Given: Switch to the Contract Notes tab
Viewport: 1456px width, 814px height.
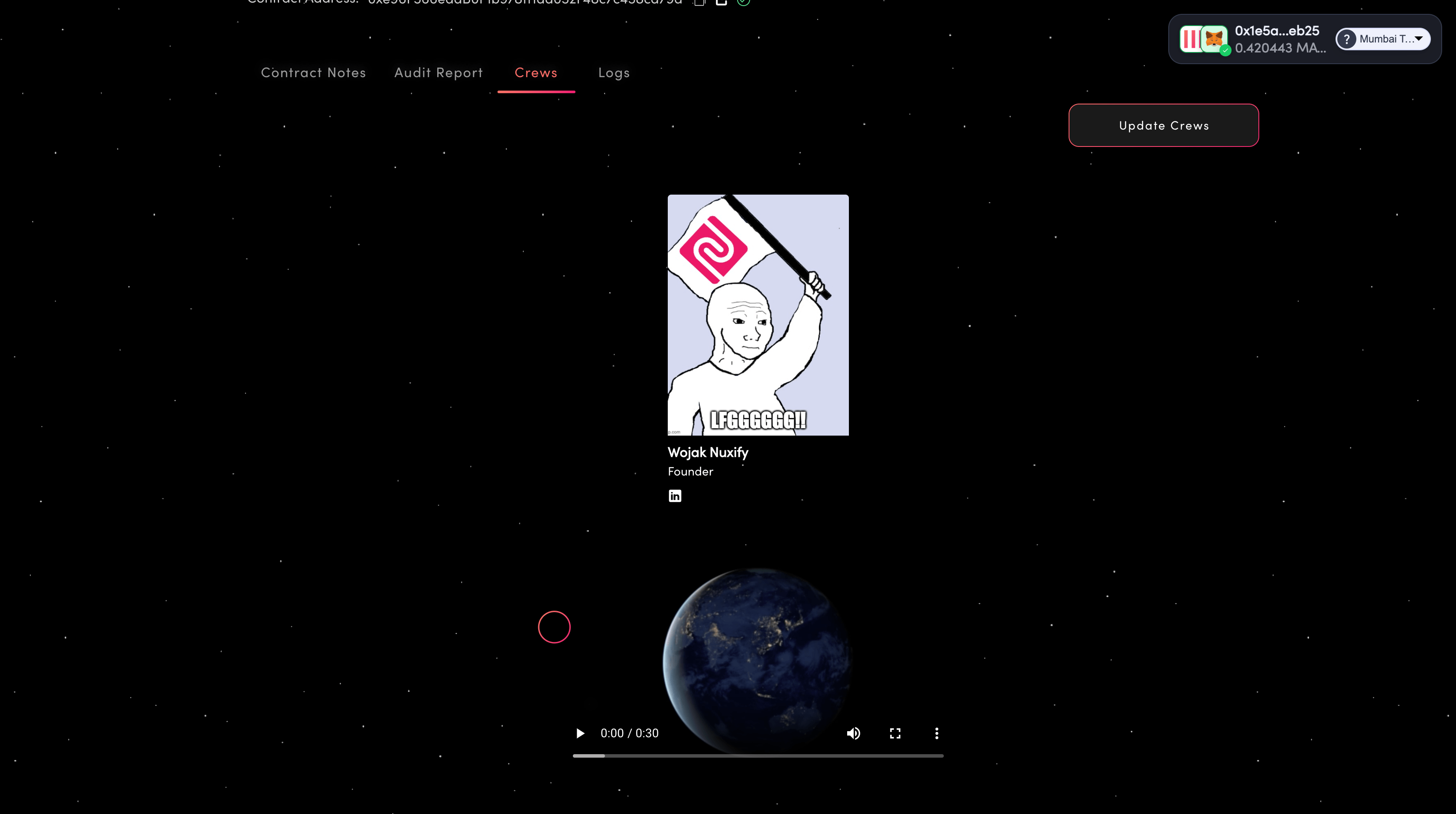Looking at the screenshot, I should [x=313, y=72].
